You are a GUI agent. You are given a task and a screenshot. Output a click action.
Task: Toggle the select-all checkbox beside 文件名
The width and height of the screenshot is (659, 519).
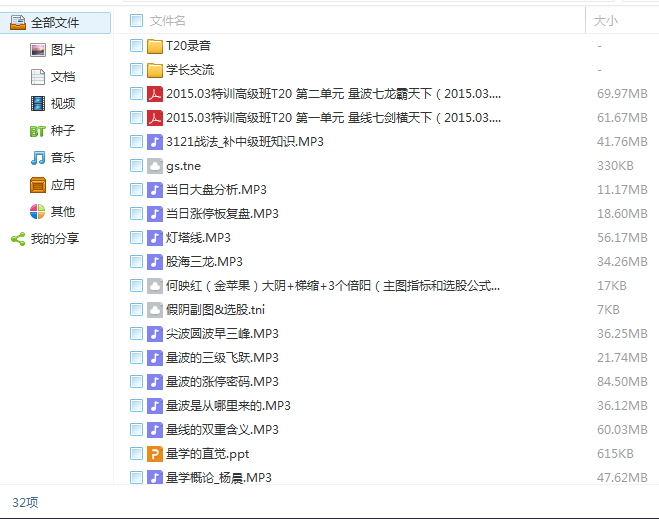136,21
